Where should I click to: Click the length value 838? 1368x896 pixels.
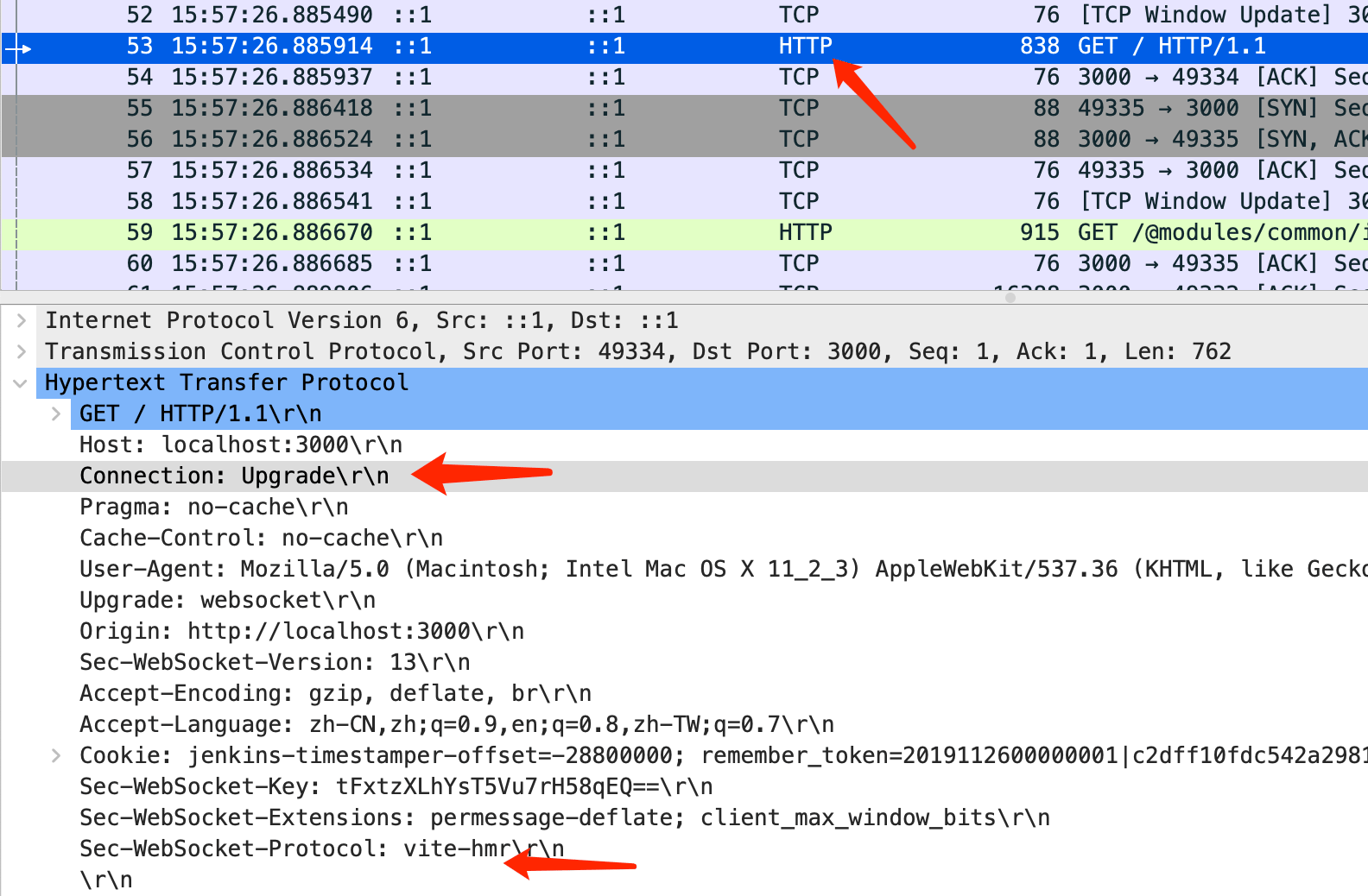click(x=1040, y=47)
